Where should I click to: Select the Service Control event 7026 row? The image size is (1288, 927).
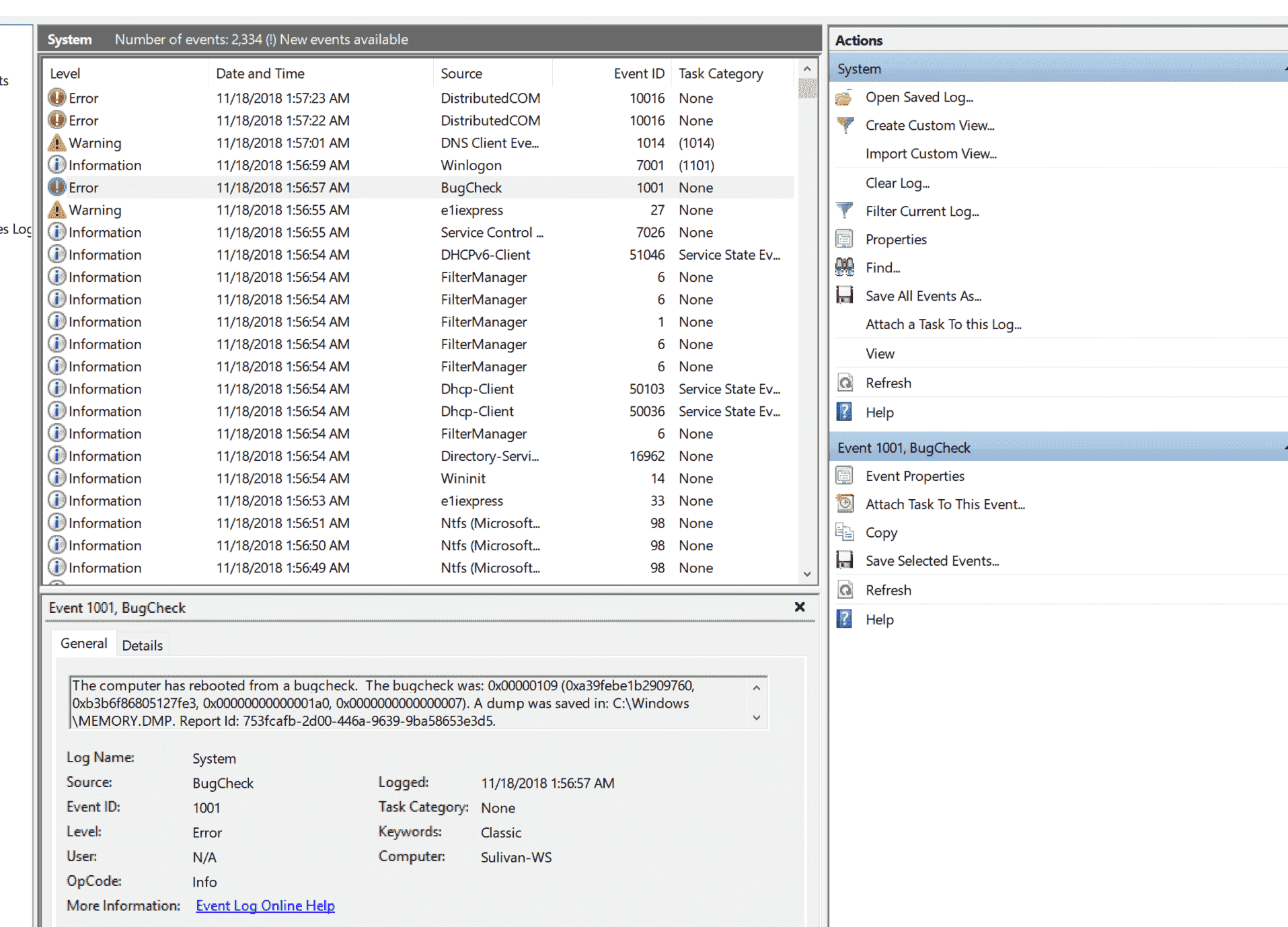(x=420, y=232)
